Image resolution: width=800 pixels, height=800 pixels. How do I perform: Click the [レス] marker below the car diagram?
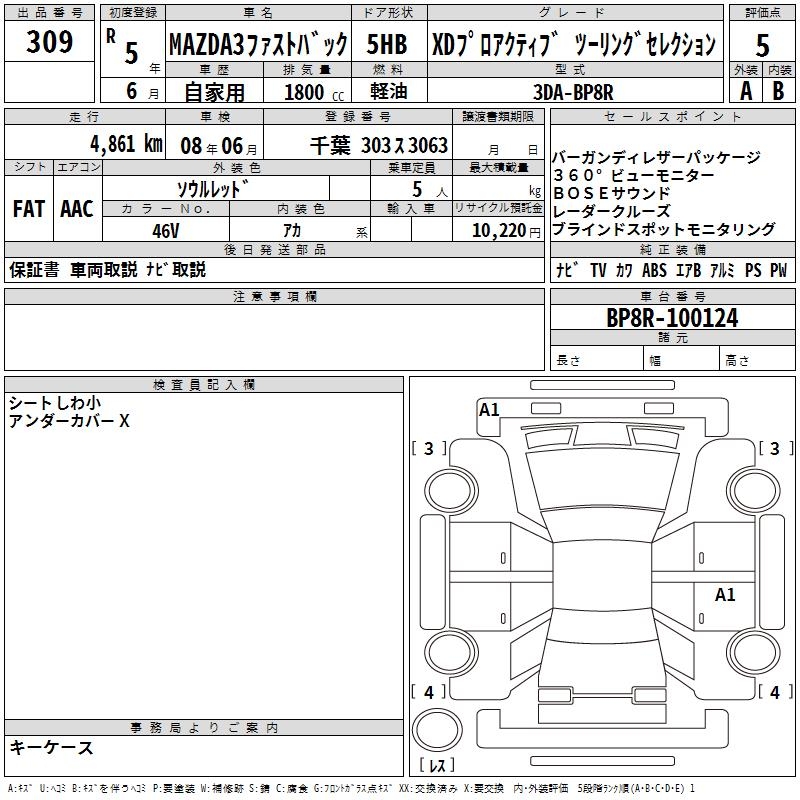tap(438, 765)
